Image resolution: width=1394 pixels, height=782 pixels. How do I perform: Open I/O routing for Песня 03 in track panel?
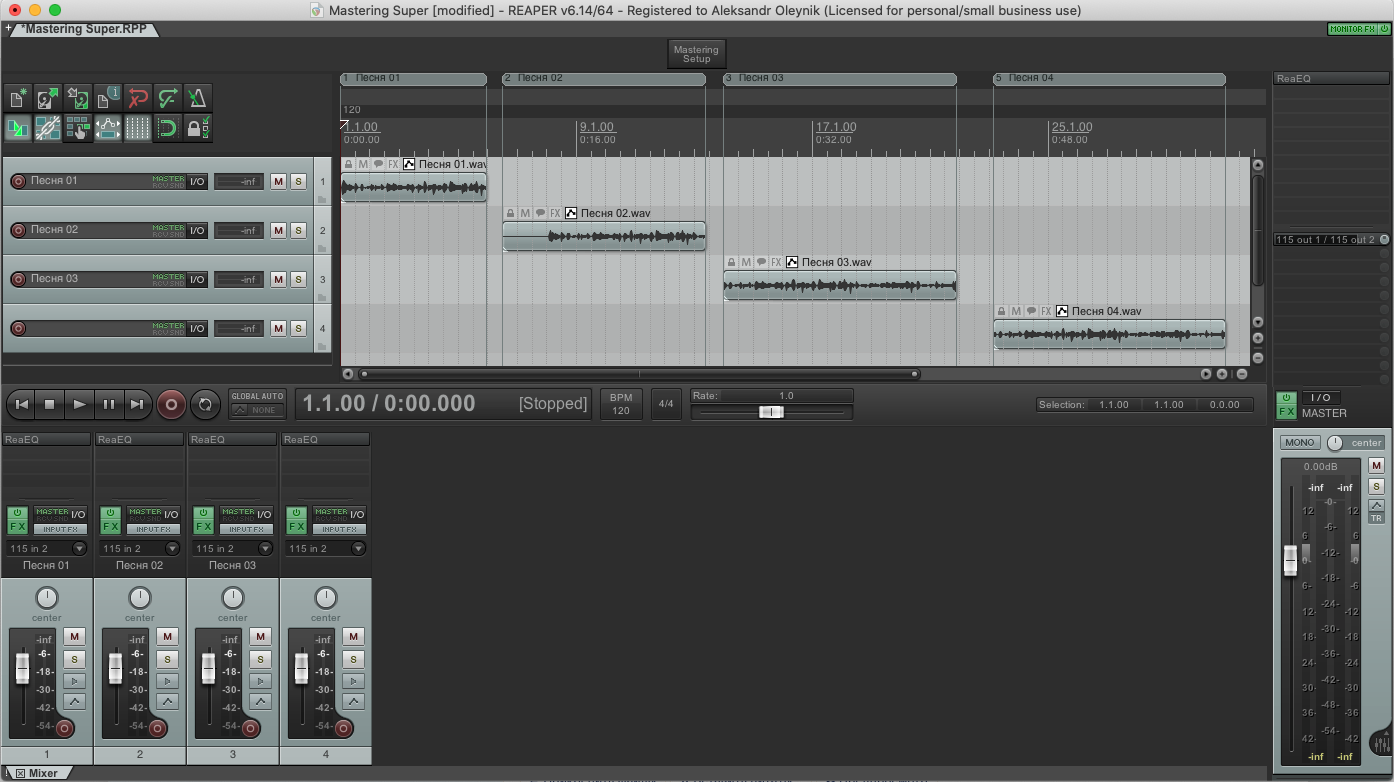tap(197, 279)
